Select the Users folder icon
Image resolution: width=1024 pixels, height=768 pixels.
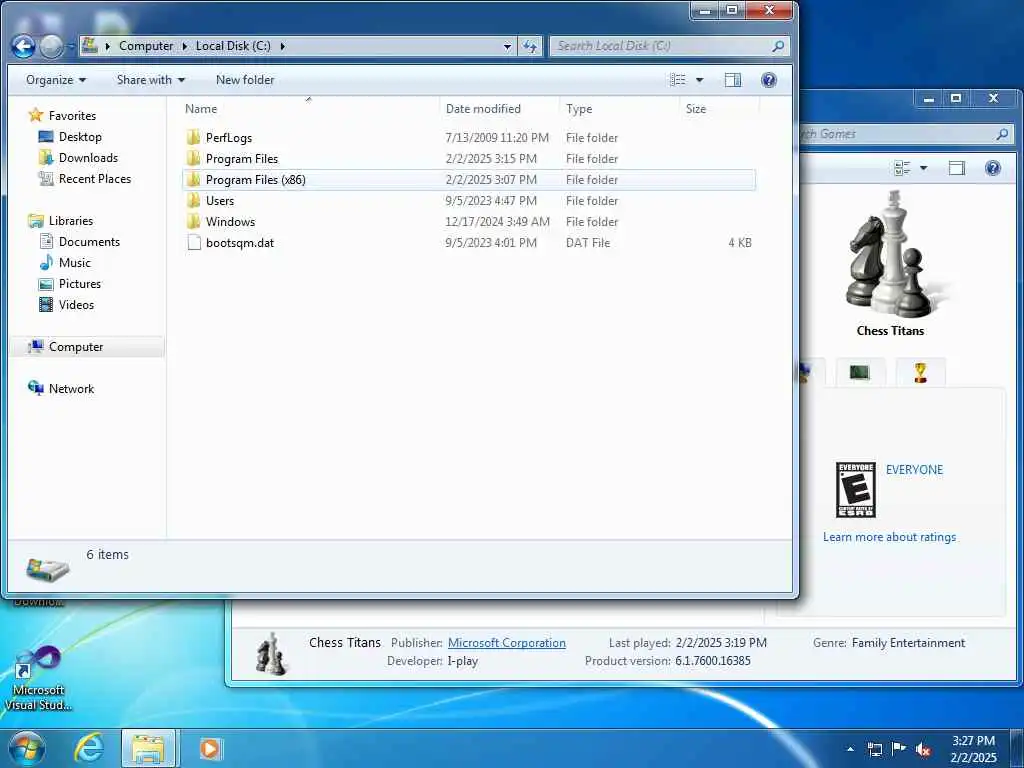[x=193, y=200]
